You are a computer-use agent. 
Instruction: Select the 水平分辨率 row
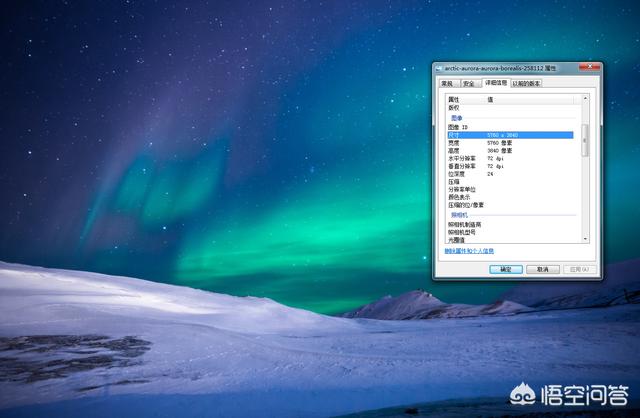(510, 158)
